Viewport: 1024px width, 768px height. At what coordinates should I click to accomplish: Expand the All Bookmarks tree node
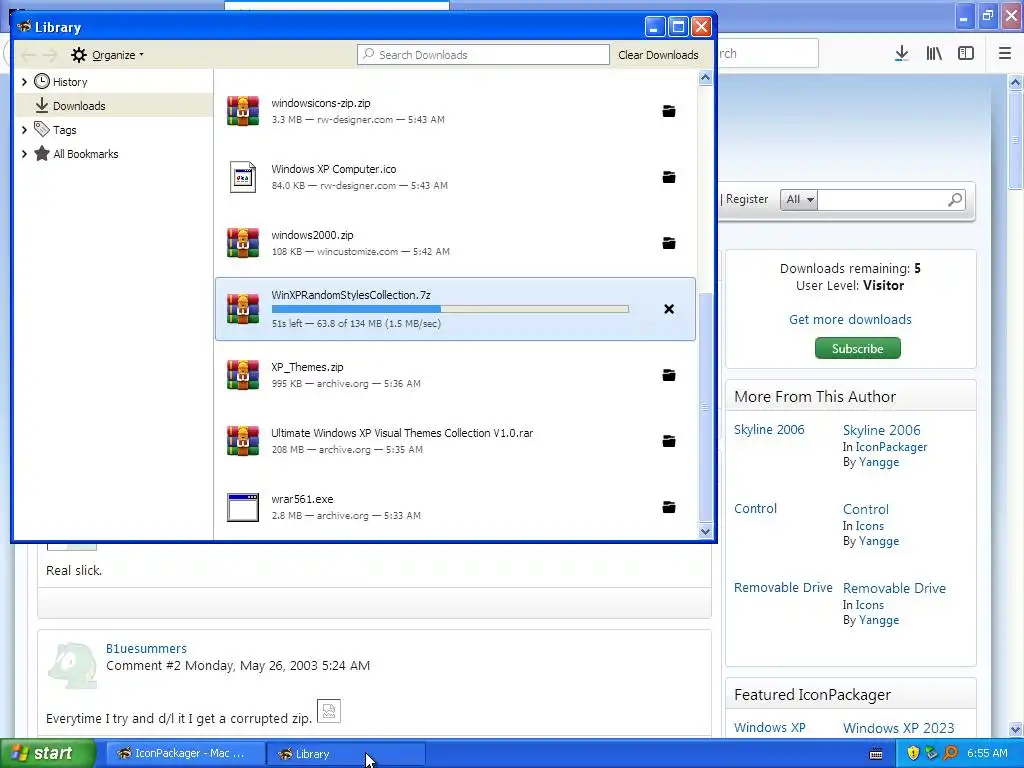pyautogui.click(x=24, y=154)
